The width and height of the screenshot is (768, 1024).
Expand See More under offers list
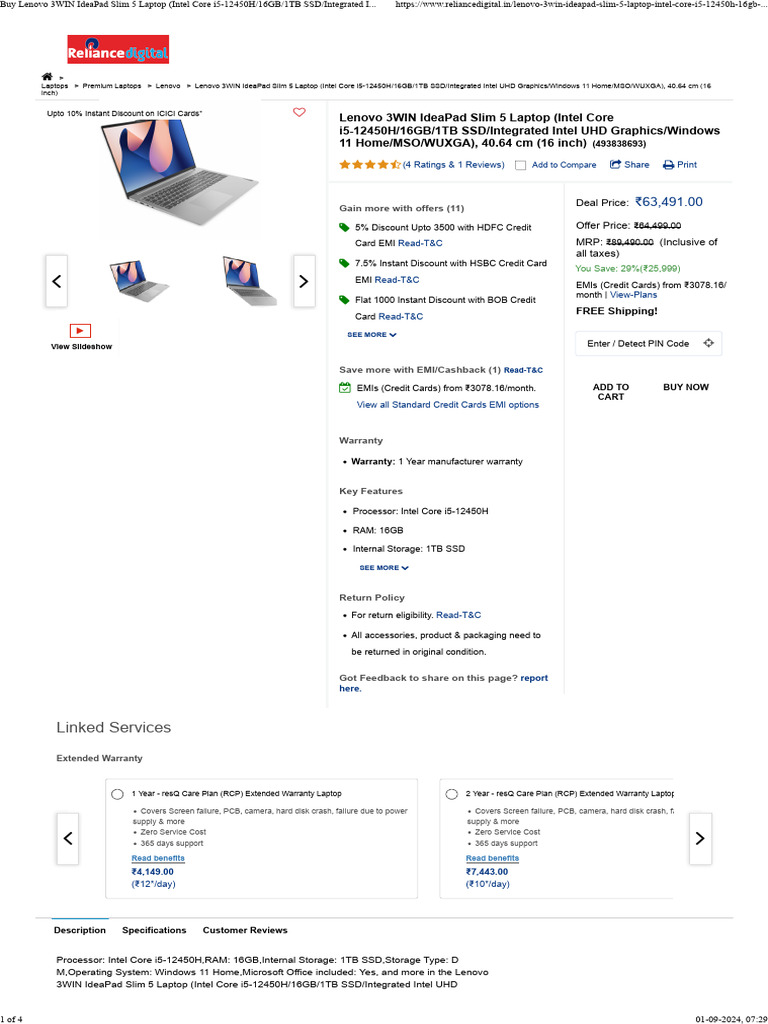point(372,335)
